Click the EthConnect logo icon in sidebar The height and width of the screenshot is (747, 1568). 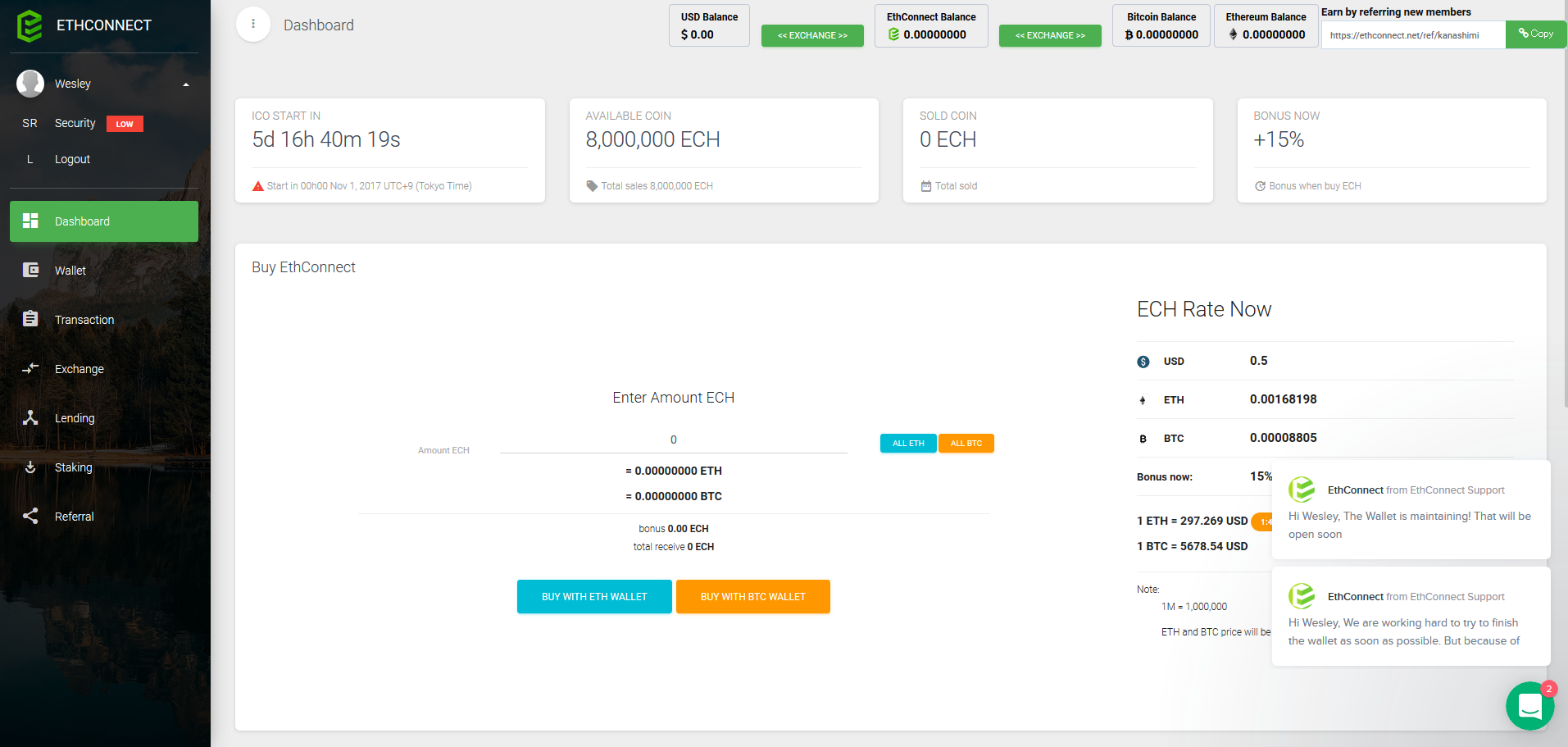(x=30, y=25)
